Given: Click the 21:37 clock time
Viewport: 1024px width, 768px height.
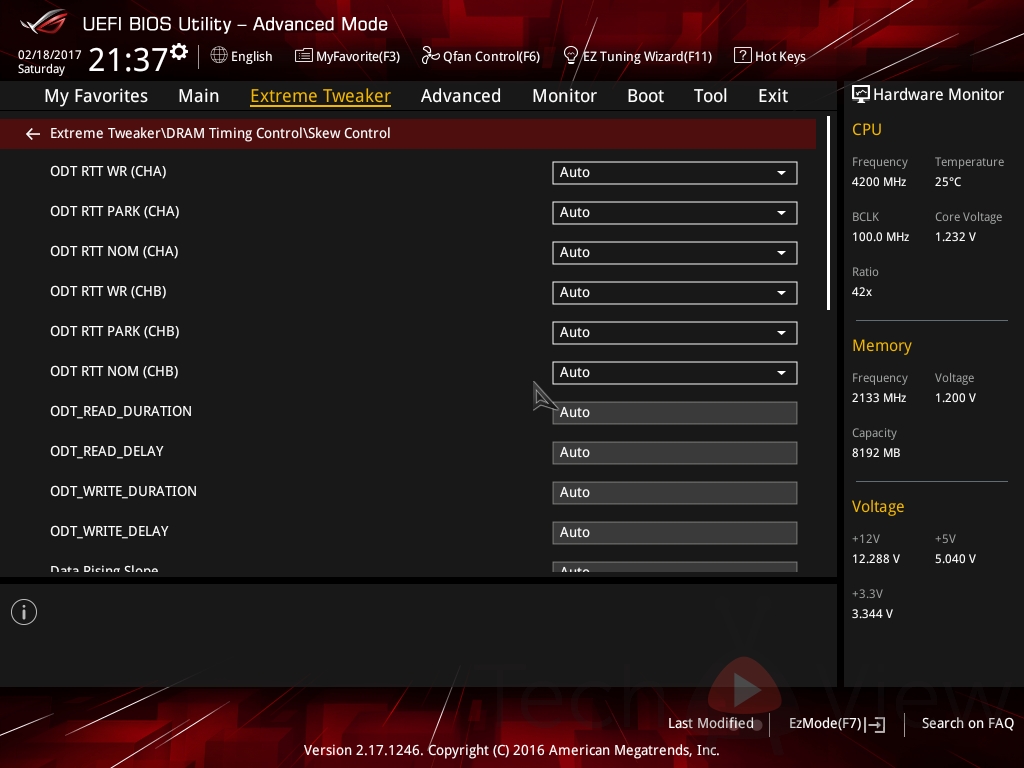Looking at the screenshot, I should (x=127, y=59).
